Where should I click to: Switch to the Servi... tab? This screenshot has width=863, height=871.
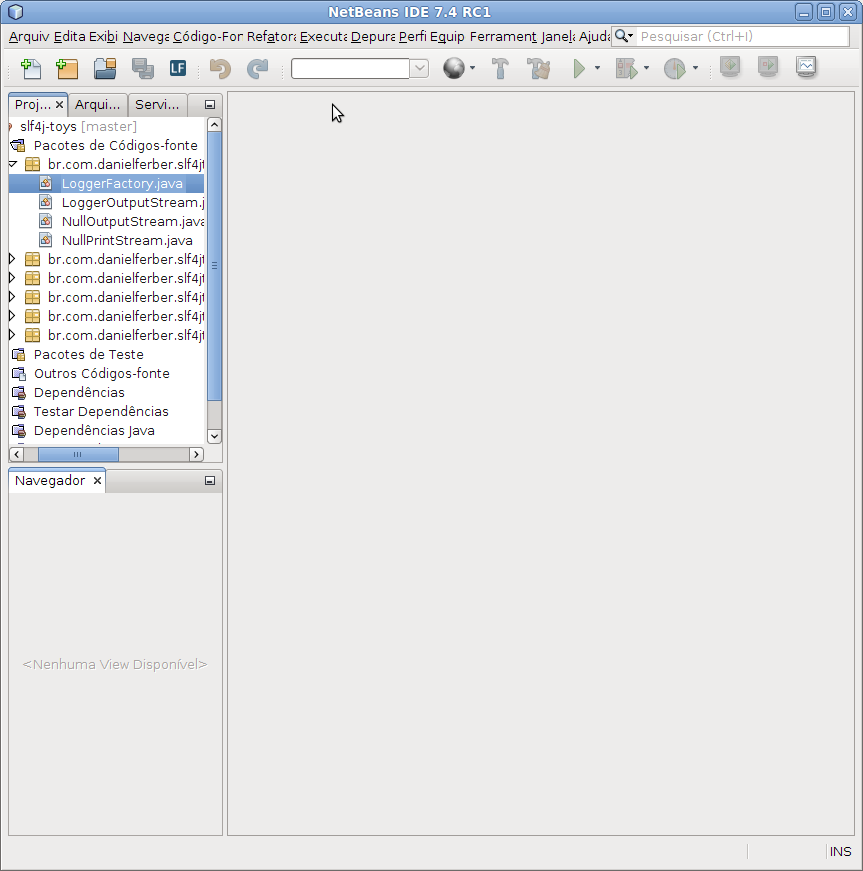point(157,104)
